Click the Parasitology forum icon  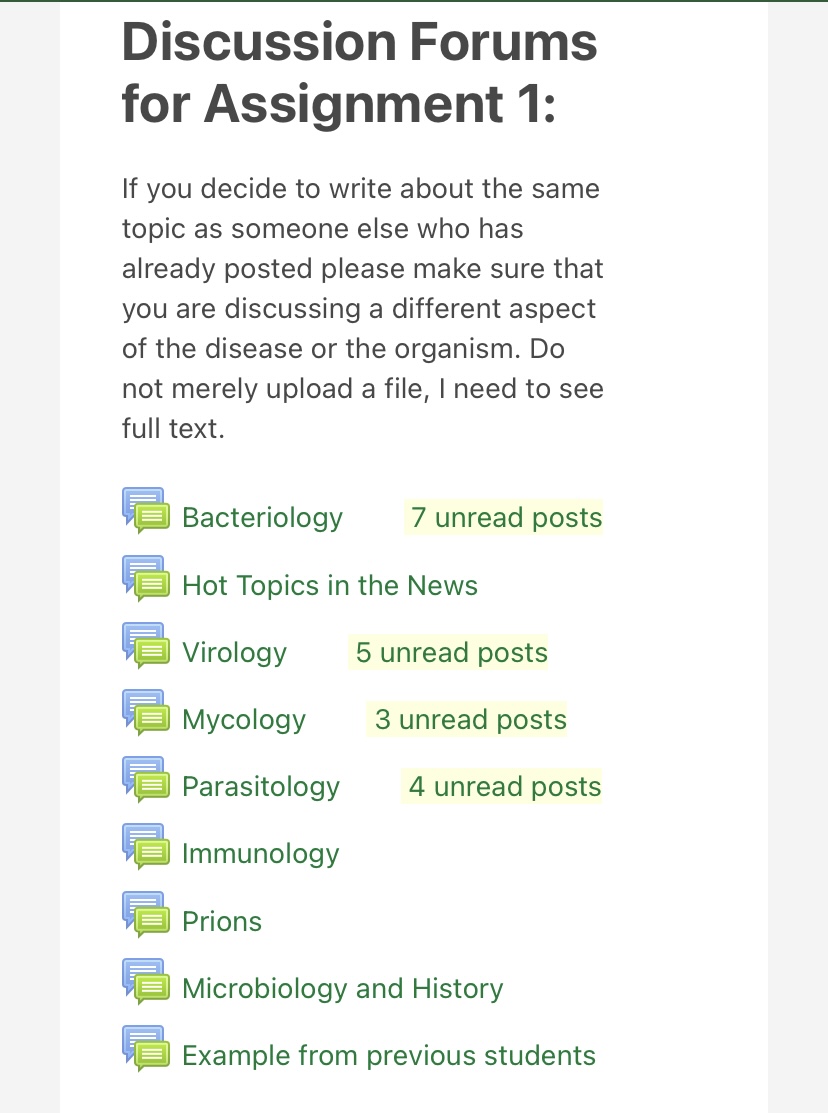(145, 778)
